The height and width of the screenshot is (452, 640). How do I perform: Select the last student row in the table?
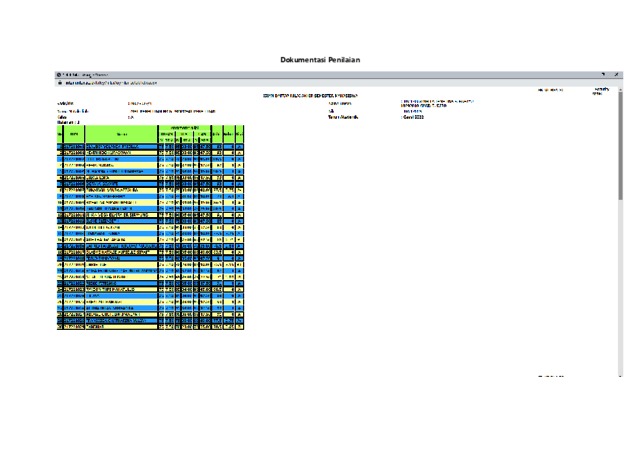click(150, 326)
